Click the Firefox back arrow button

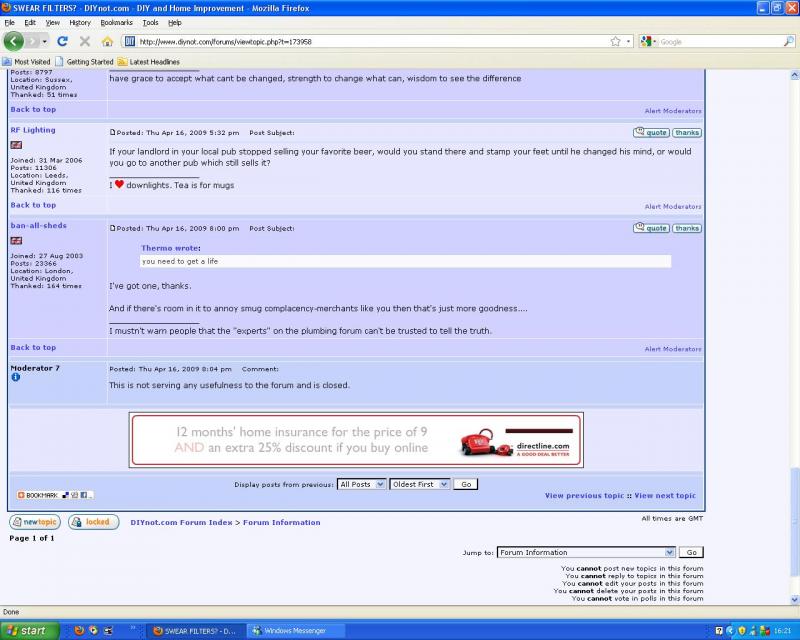pos(14,41)
